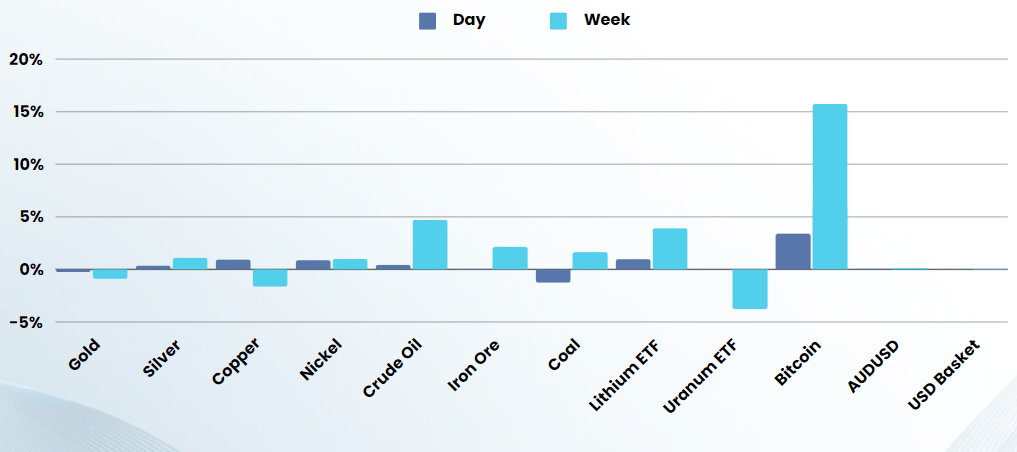
Task: Select the Lithium ETF weekly bar
Action: 670,249
